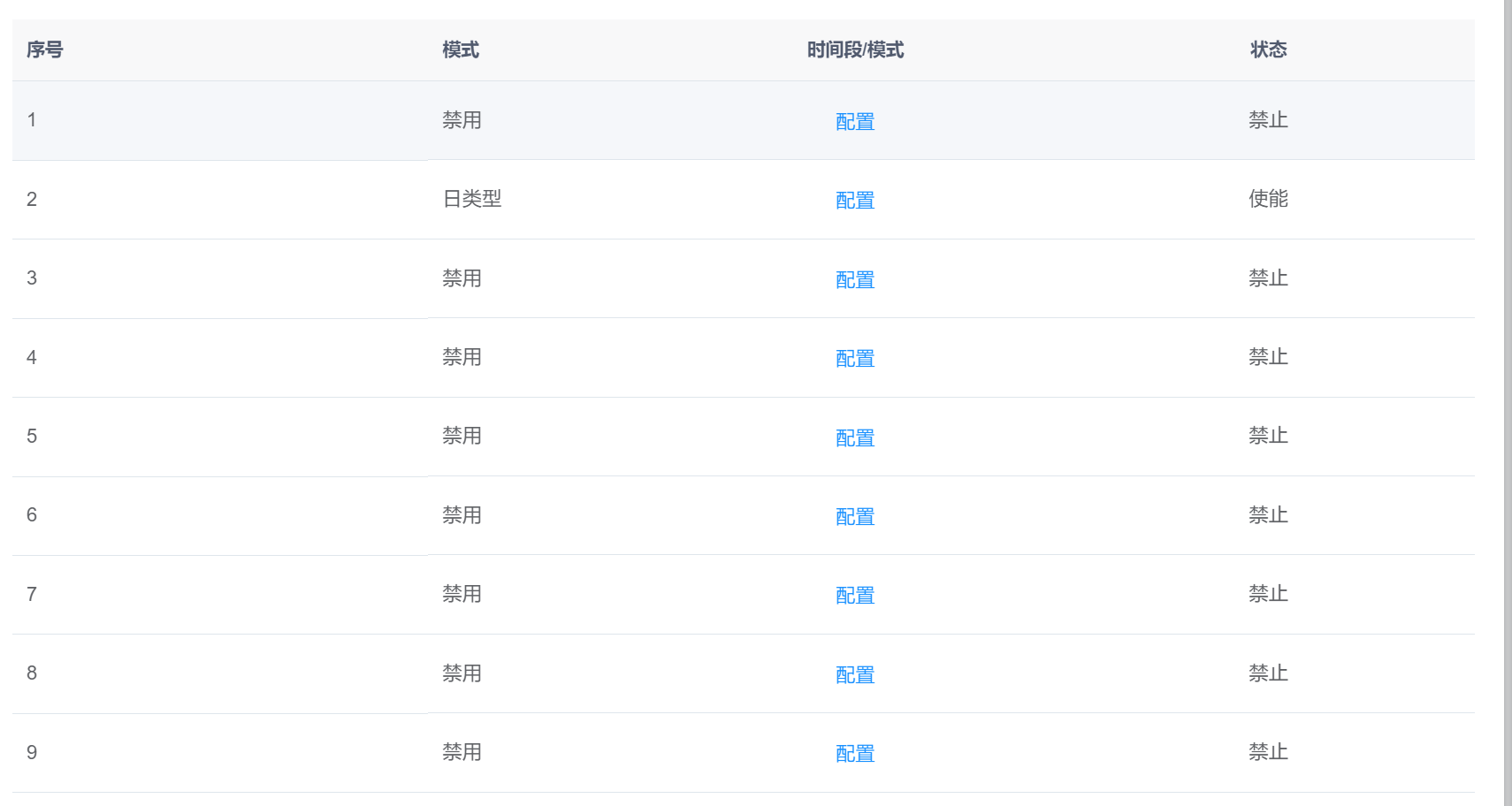Open the 配置 link in row 5

click(855, 438)
